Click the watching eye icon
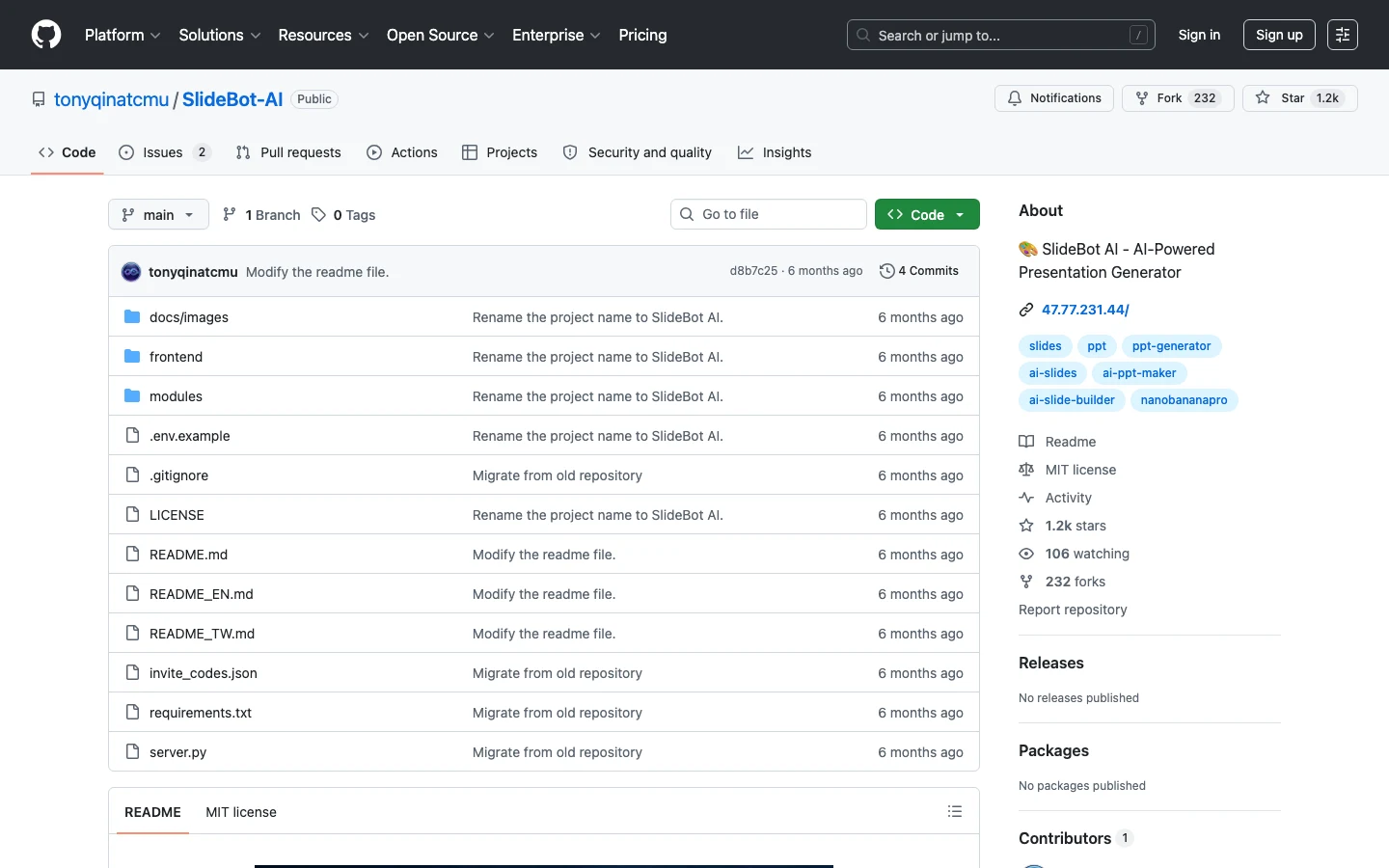Viewport: 1389px width, 868px height. (1026, 554)
